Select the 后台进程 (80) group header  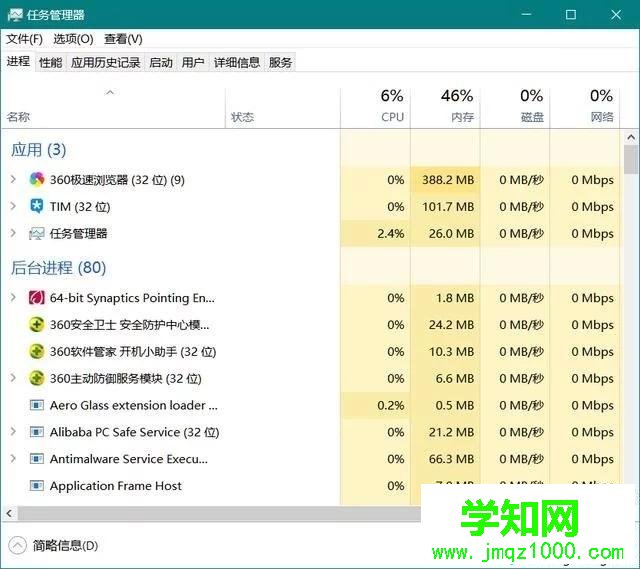pos(58,268)
